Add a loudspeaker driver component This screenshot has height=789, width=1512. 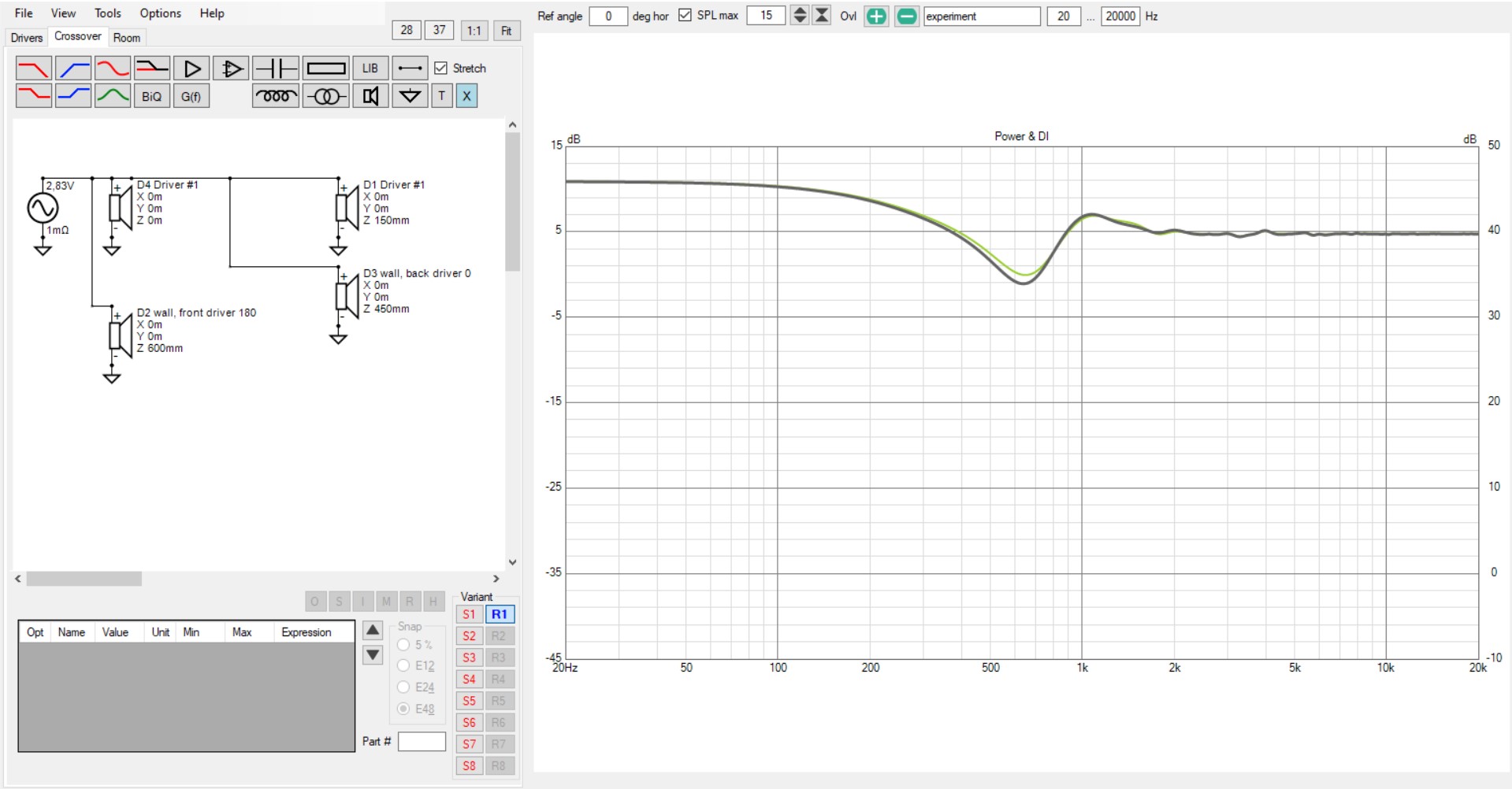point(370,96)
